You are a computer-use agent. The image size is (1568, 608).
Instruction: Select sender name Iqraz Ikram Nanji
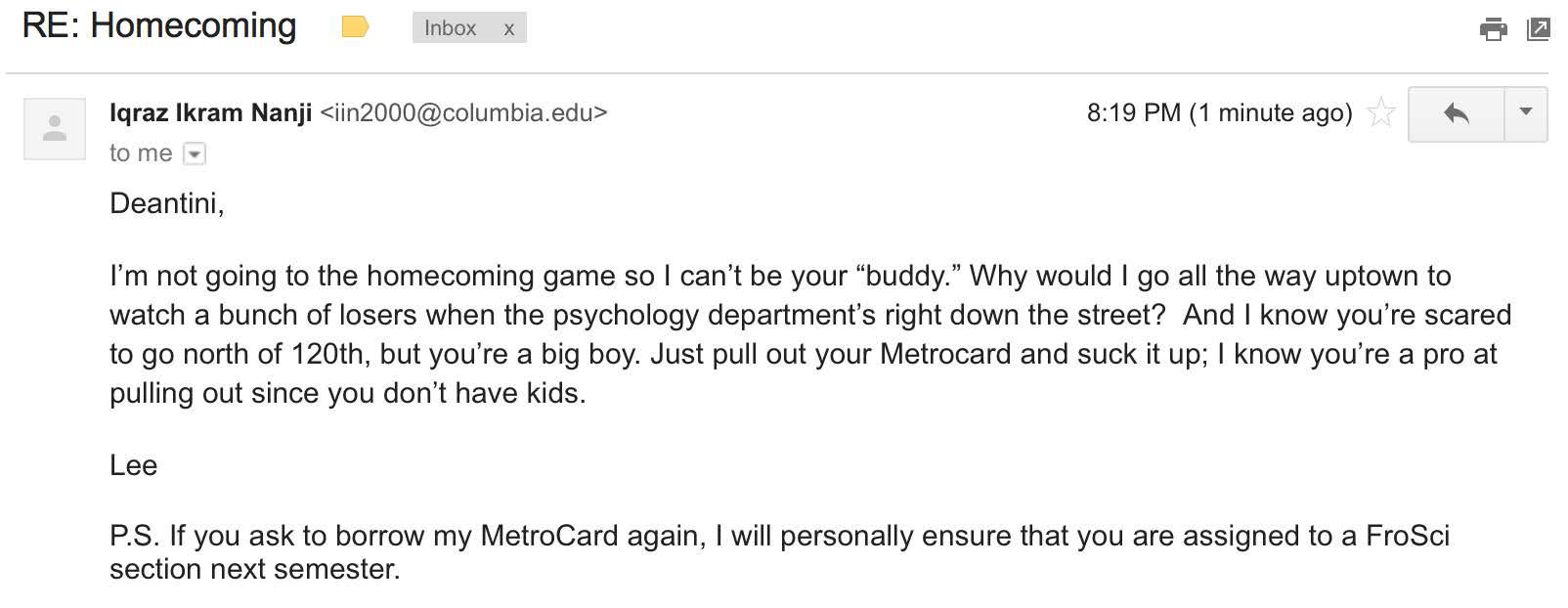[210, 112]
